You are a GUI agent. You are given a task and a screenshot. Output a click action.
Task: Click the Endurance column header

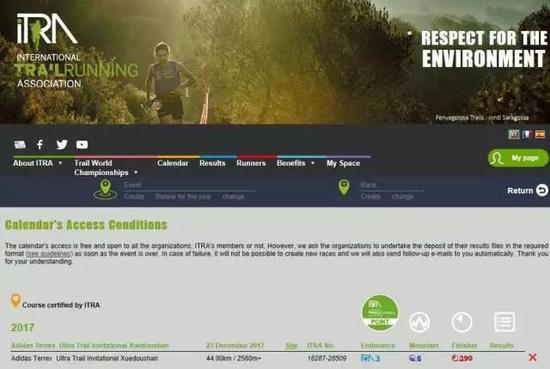pos(378,345)
